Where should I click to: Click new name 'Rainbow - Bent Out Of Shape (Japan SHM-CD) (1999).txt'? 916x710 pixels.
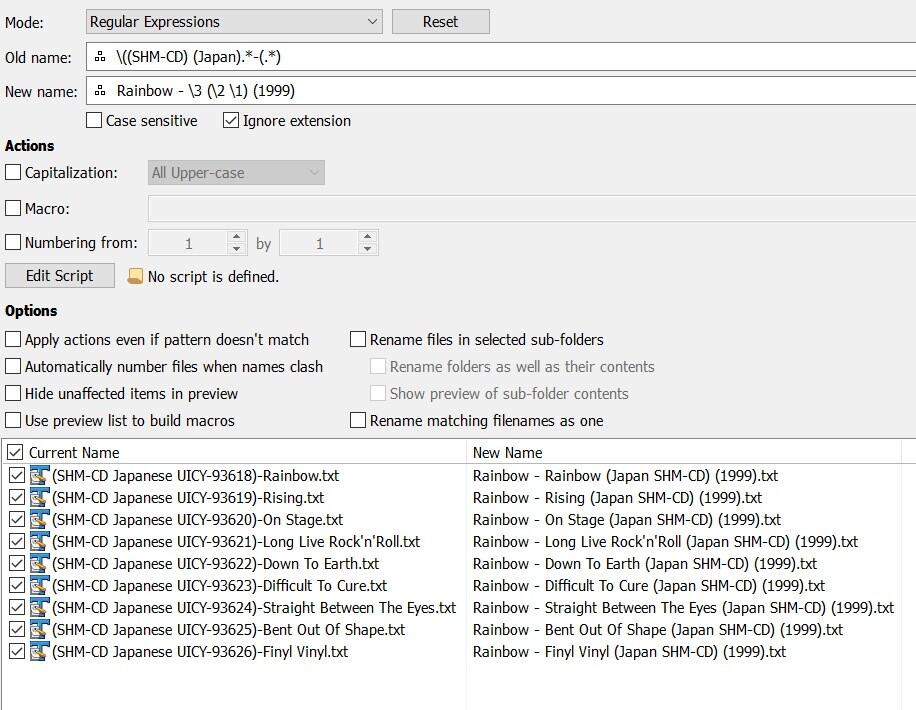658,630
